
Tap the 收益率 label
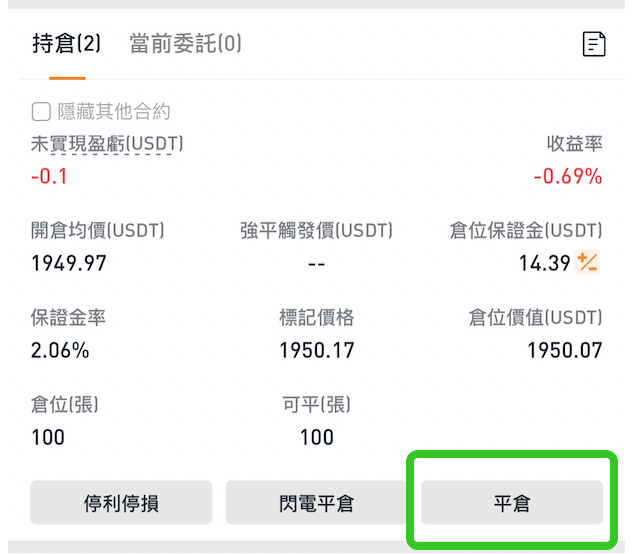click(574, 144)
